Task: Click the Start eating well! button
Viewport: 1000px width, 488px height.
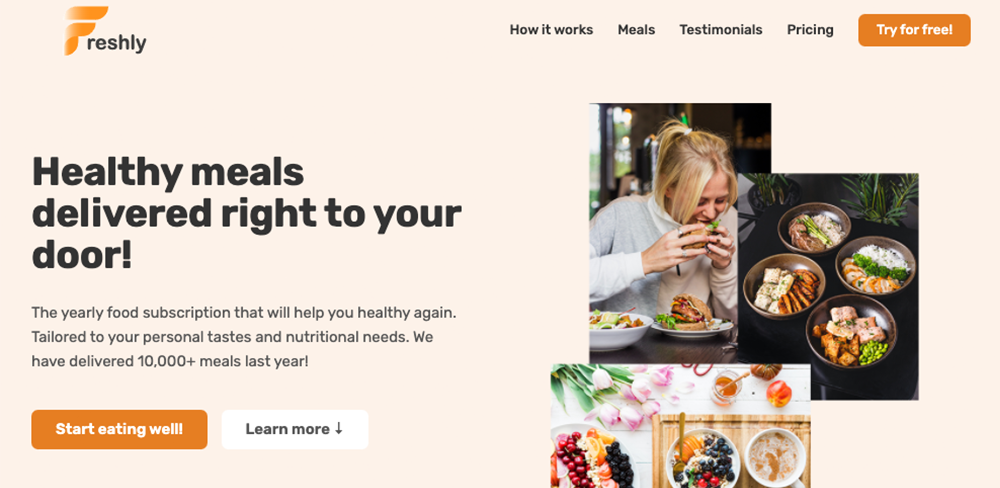Action: pos(119,429)
